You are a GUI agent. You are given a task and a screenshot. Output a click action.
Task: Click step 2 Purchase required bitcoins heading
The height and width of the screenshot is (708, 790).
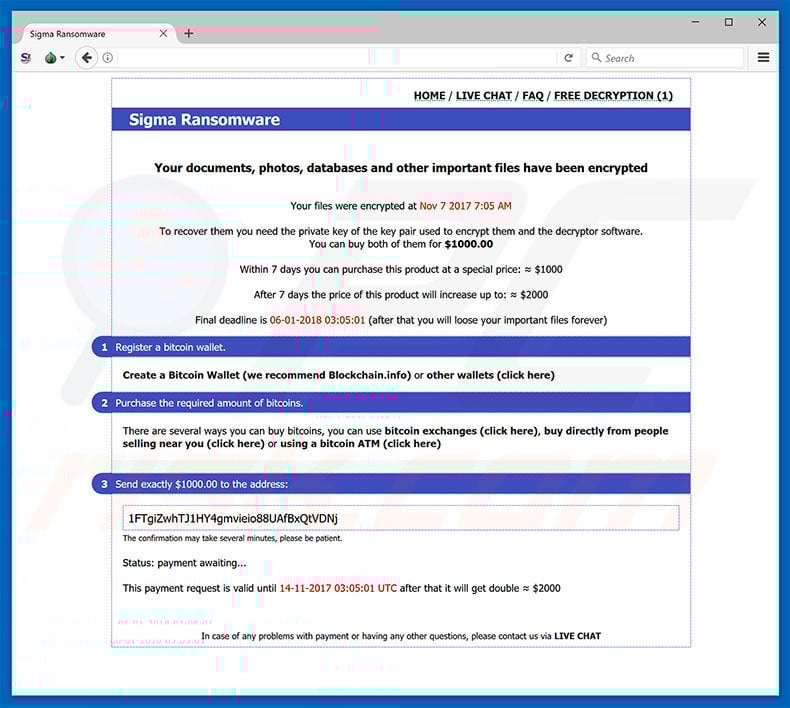click(x=391, y=403)
